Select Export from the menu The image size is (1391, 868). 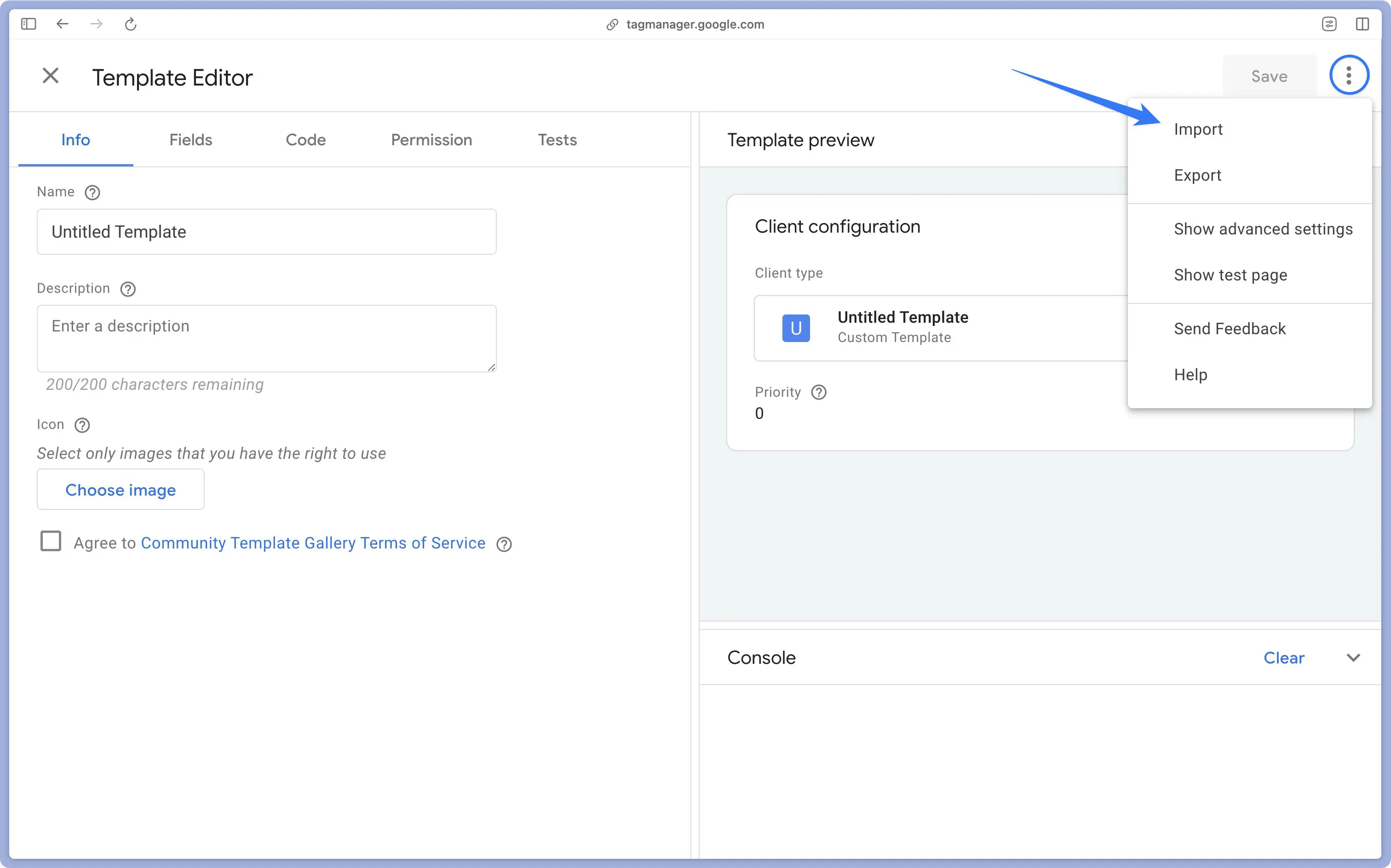tap(1250, 175)
